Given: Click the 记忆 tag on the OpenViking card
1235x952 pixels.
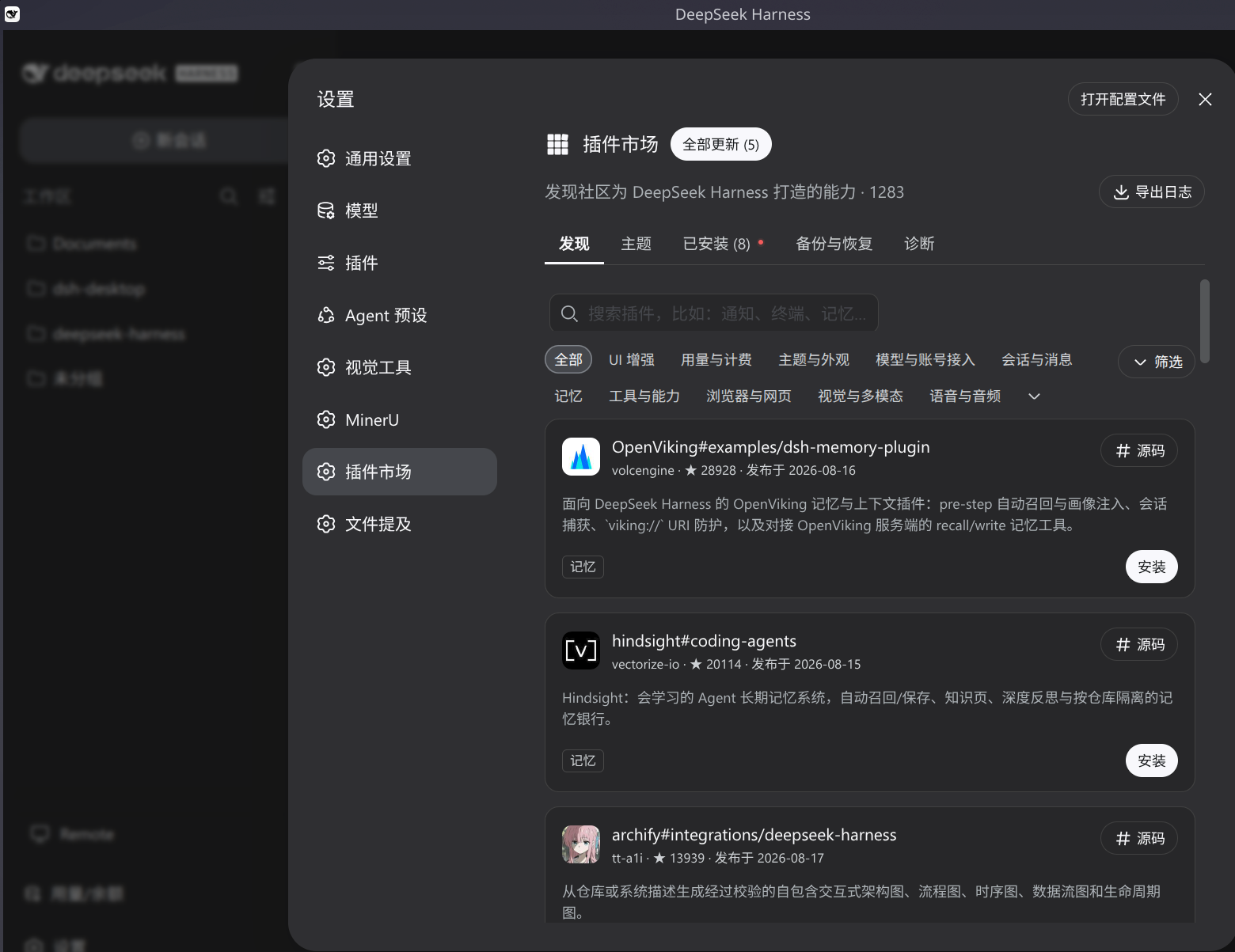Looking at the screenshot, I should pos(583,567).
